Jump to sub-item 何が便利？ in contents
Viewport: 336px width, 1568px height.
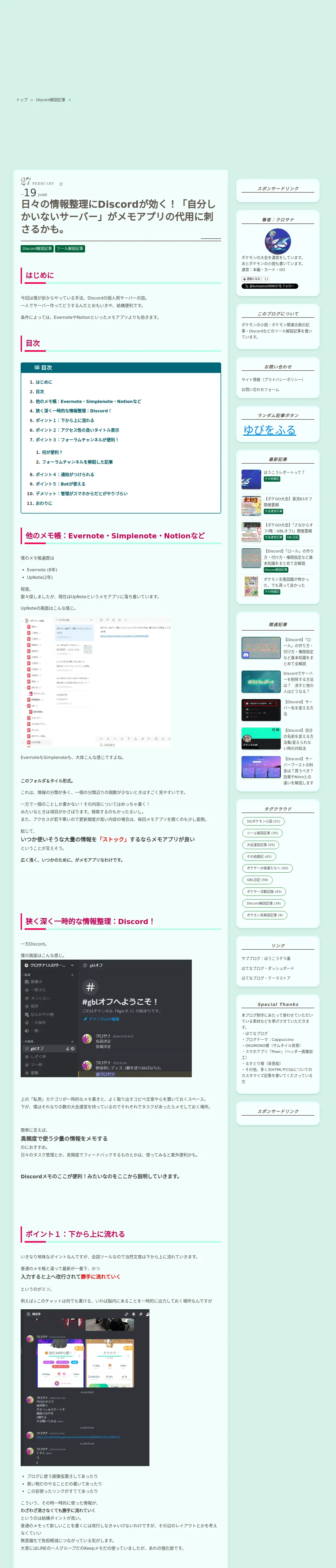click(x=52, y=452)
